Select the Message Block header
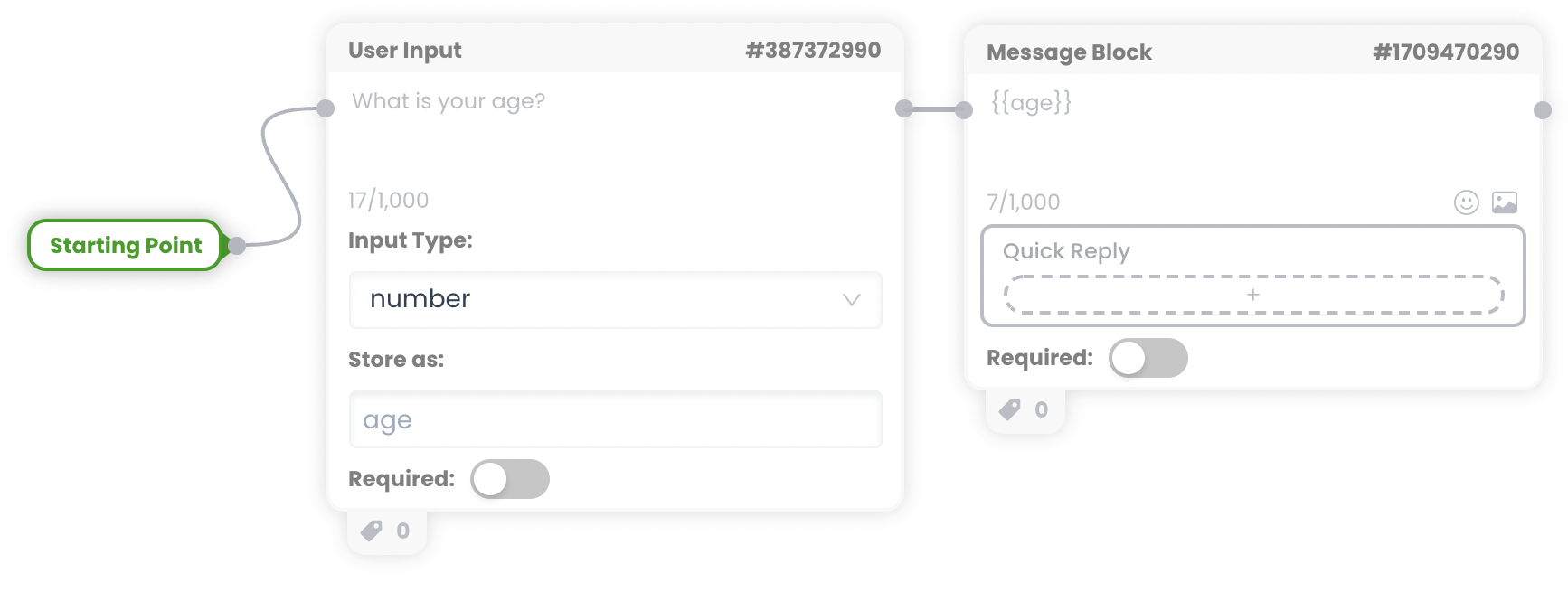 [1253, 52]
